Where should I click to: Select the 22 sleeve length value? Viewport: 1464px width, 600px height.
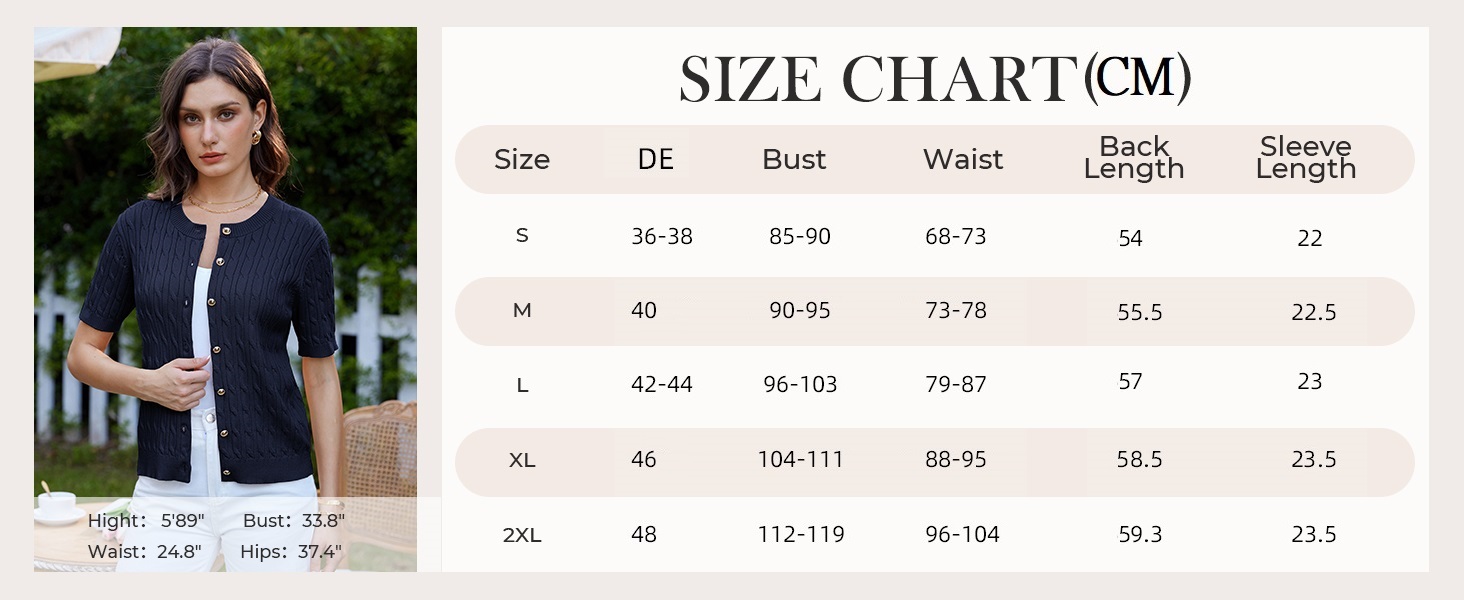(x=1310, y=238)
